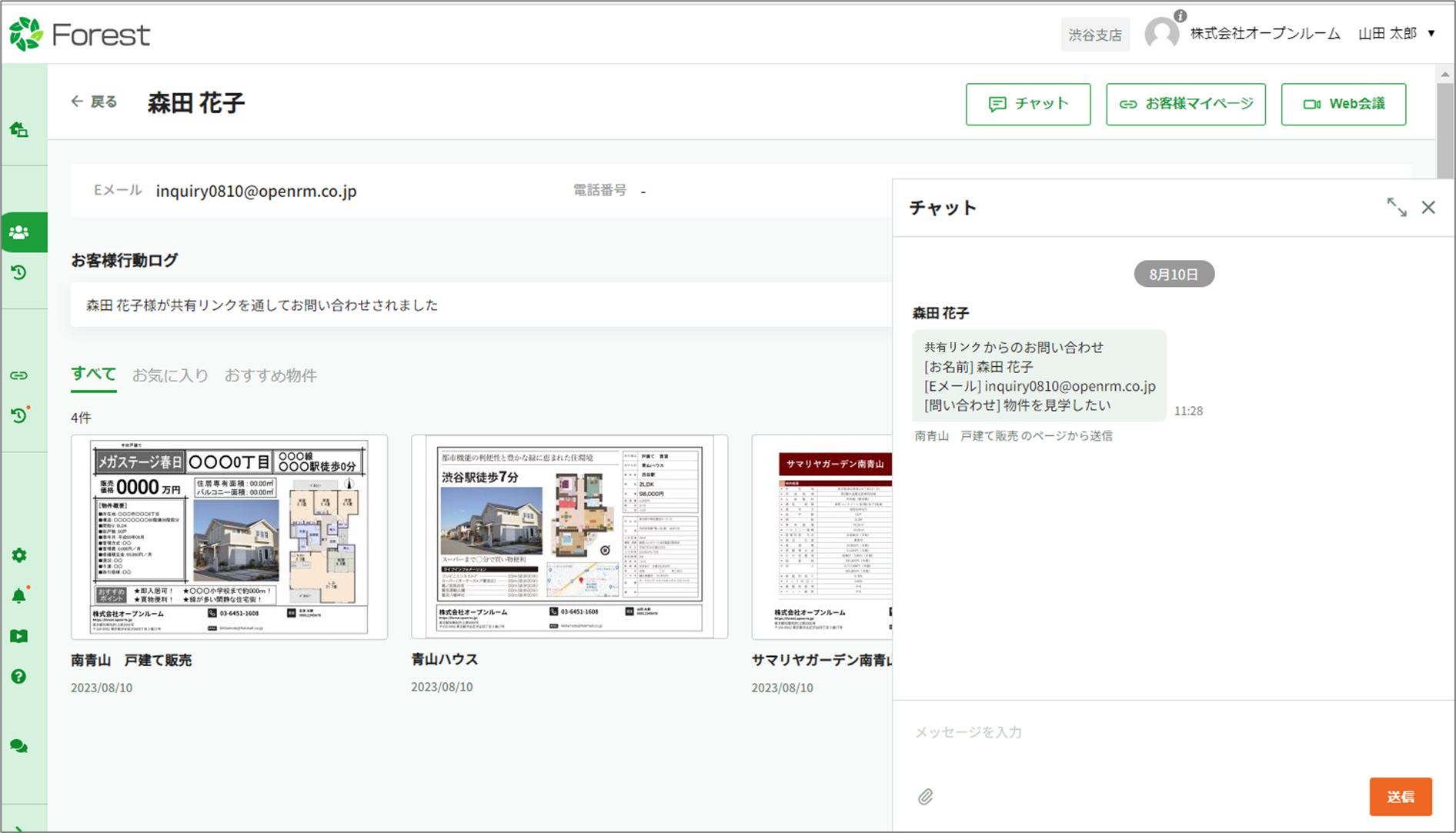Switch to the おすすめ物件 tab
The width and height of the screenshot is (1456, 833).
[270, 375]
